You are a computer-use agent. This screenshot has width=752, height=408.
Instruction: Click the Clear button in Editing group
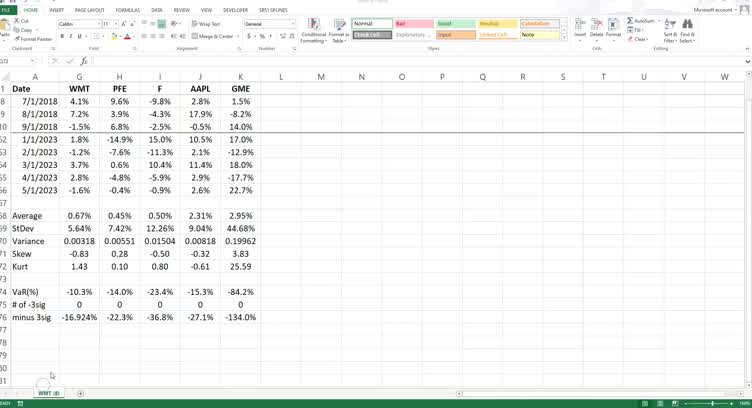click(x=638, y=39)
